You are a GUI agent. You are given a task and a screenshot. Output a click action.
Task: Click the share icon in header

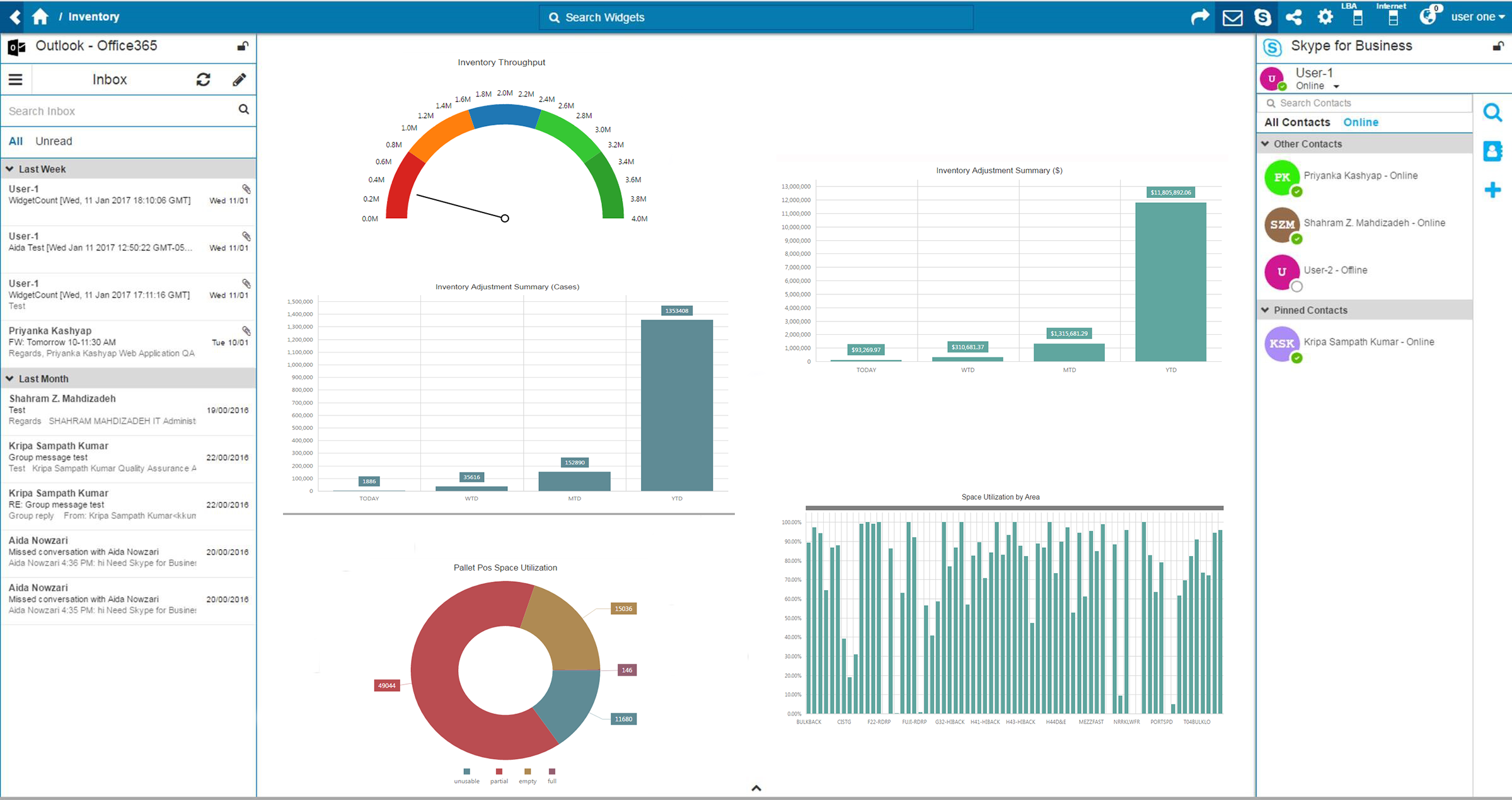1294,17
